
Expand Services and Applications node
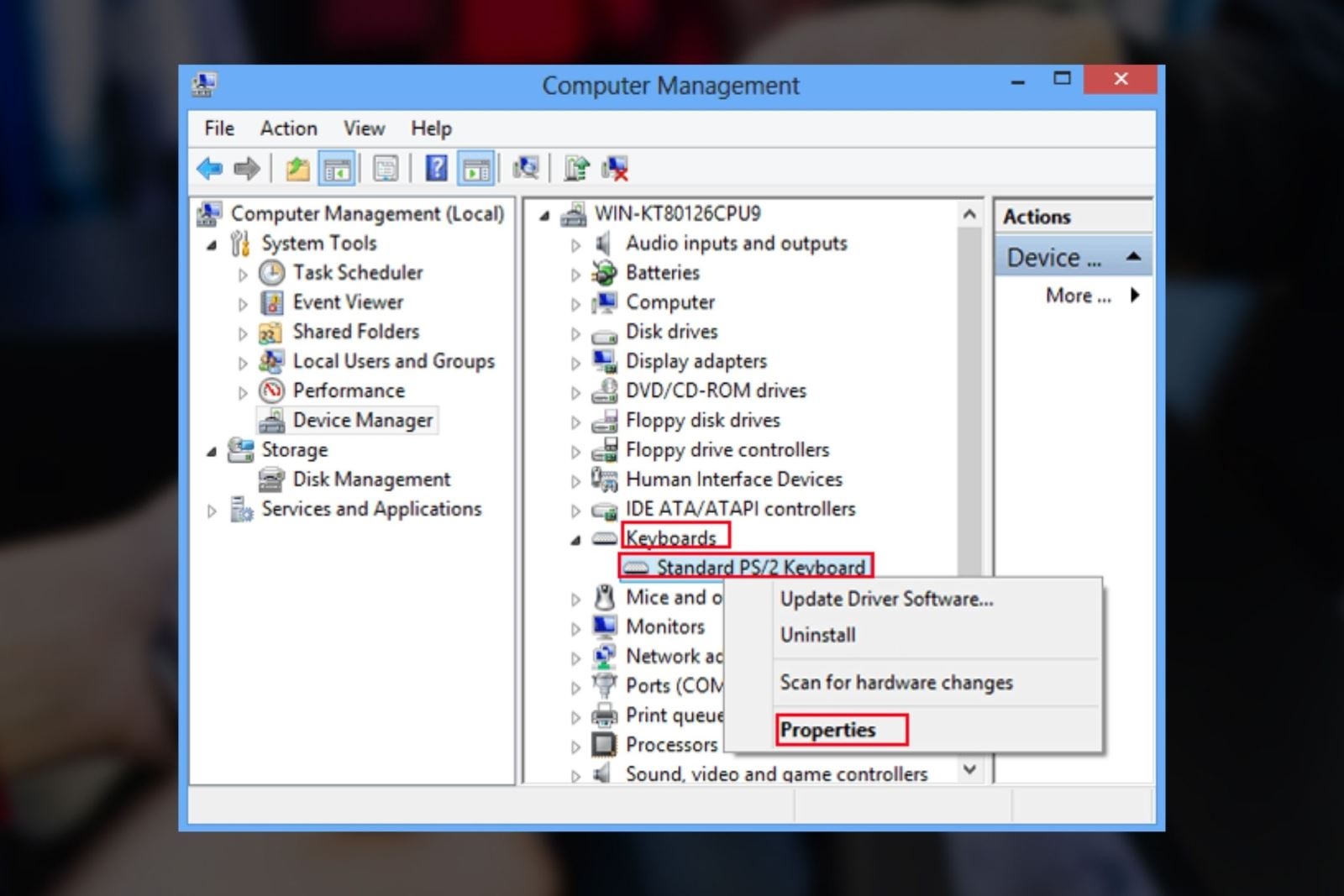[x=212, y=511]
